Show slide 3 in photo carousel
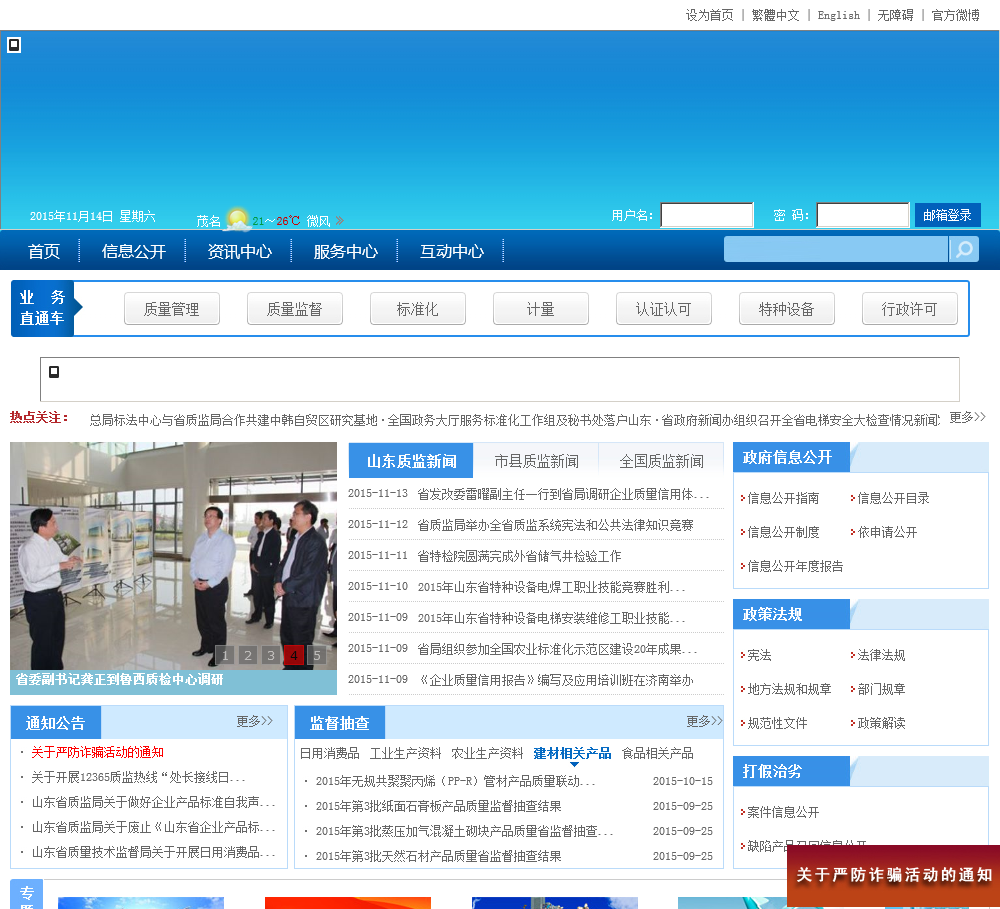This screenshot has width=1000, height=909. 270,654
